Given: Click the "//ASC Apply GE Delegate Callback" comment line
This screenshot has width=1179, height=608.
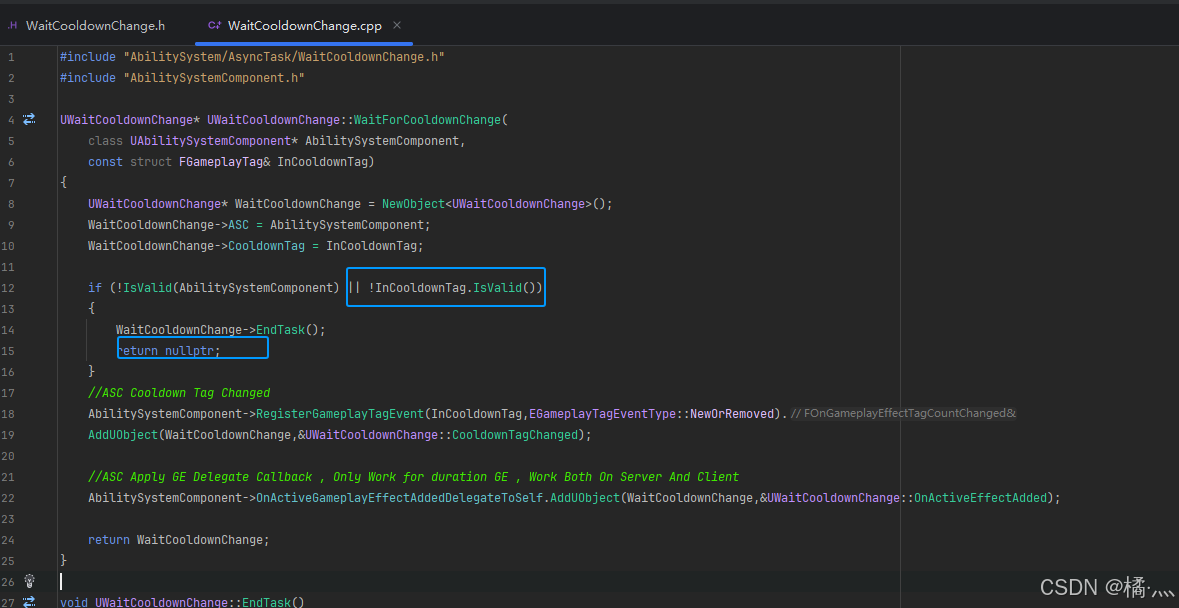Looking at the screenshot, I should (x=414, y=476).
